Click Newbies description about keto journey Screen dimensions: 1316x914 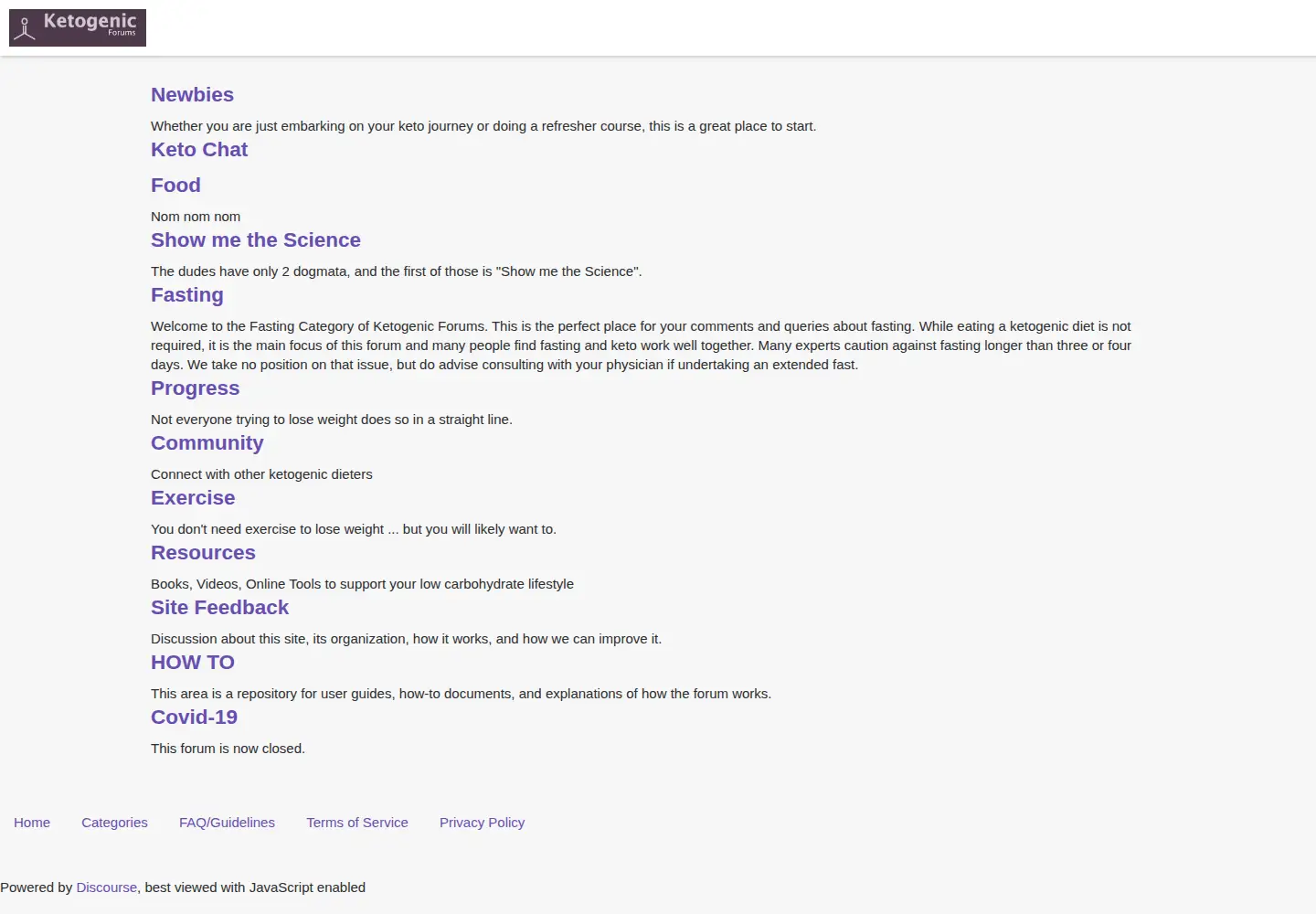[x=483, y=126]
